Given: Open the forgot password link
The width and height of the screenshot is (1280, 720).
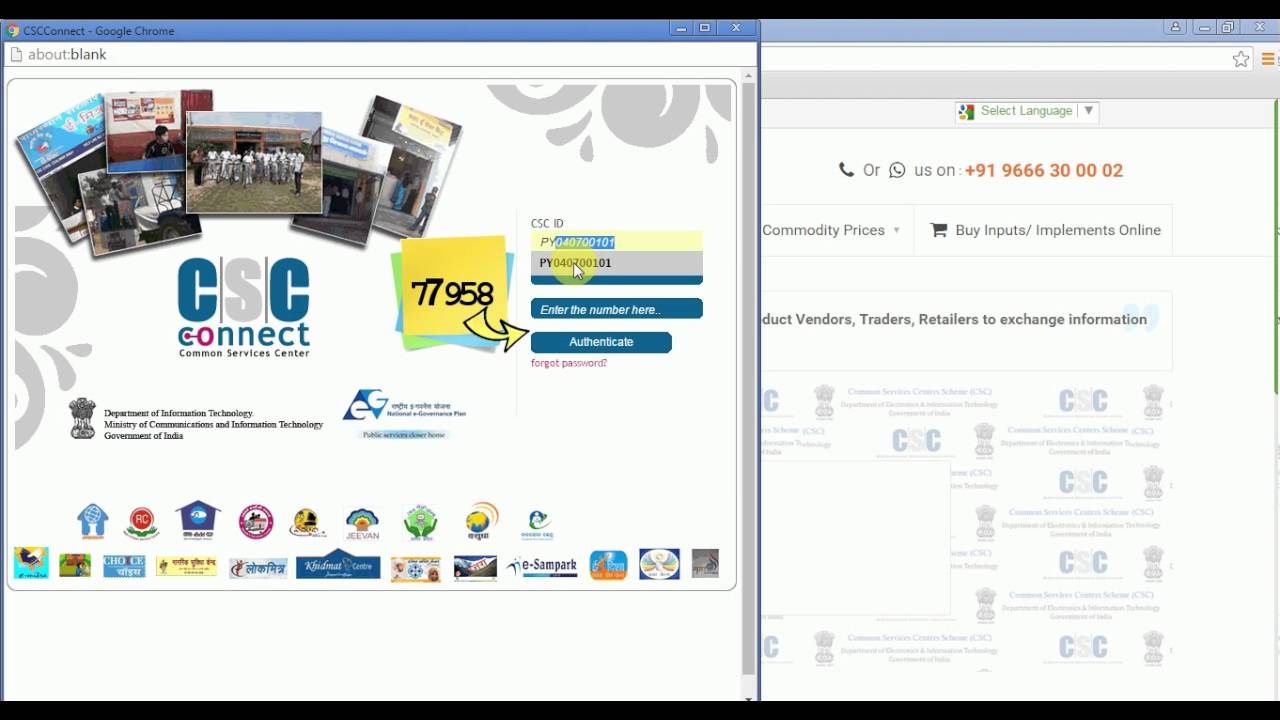Looking at the screenshot, I should (569, 363).
